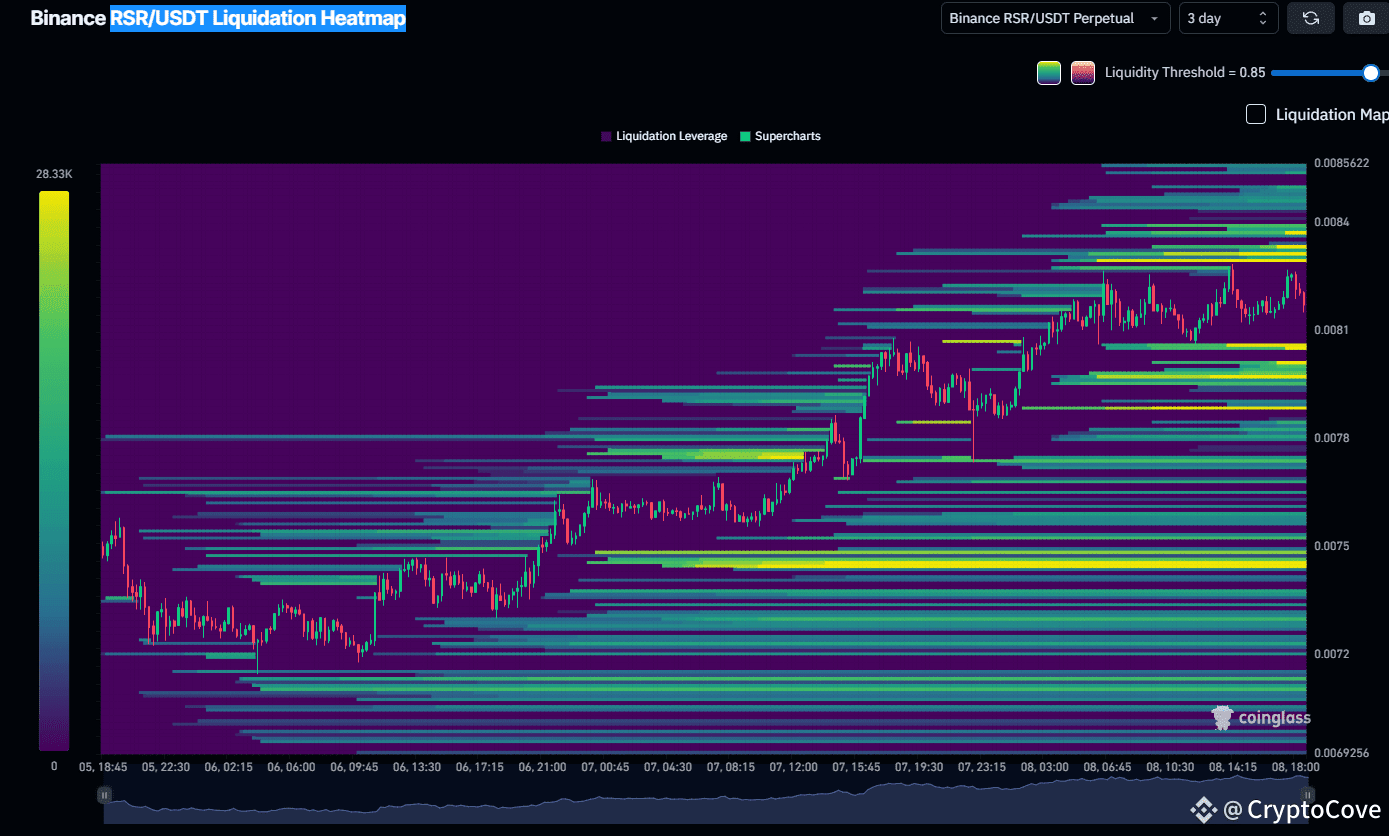Click the 0.0081 price axis label
The height and width of the screenshot is (836, 1389).
(x=1331, y=330)
